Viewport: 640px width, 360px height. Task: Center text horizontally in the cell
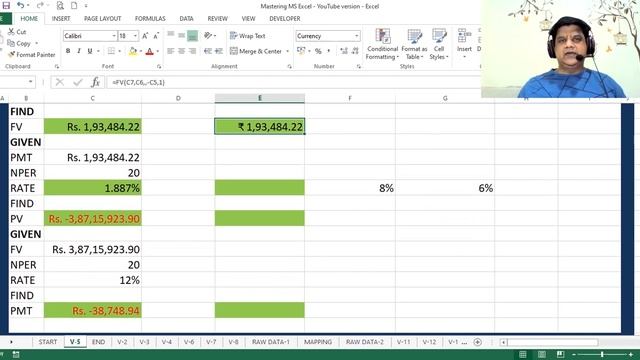tap(182, 51)
